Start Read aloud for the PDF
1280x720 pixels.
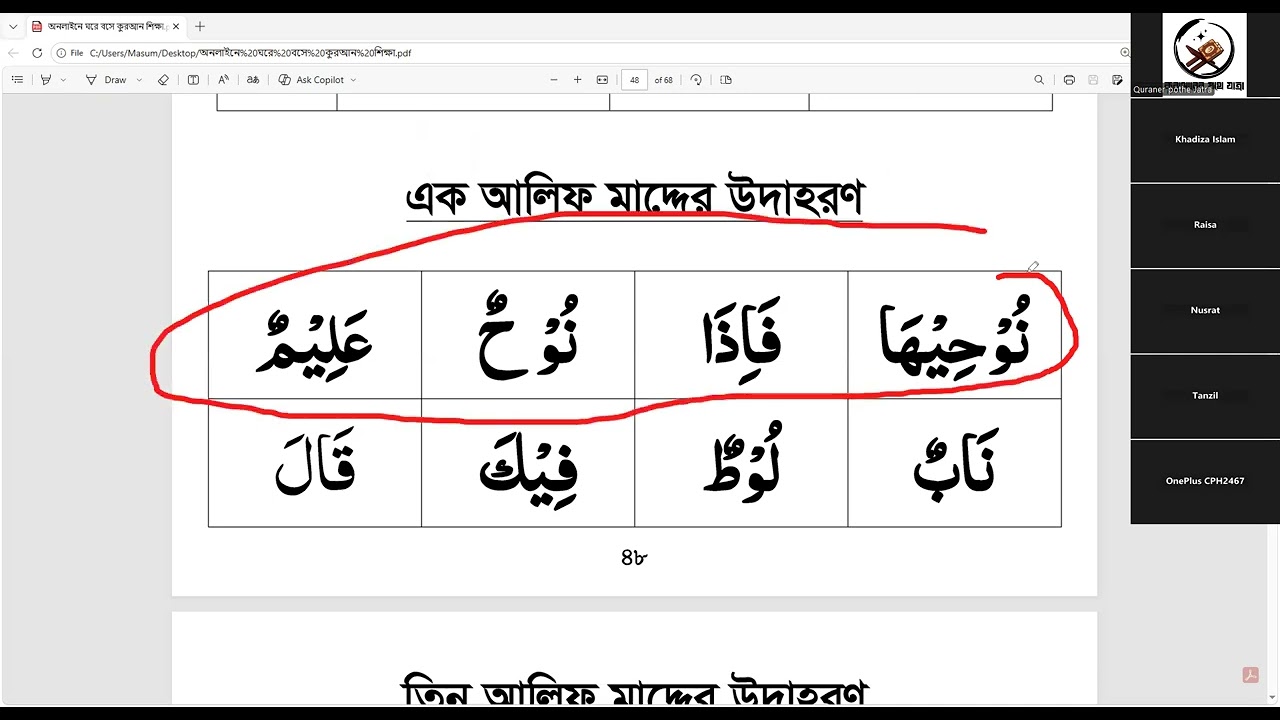coord(223,80)
